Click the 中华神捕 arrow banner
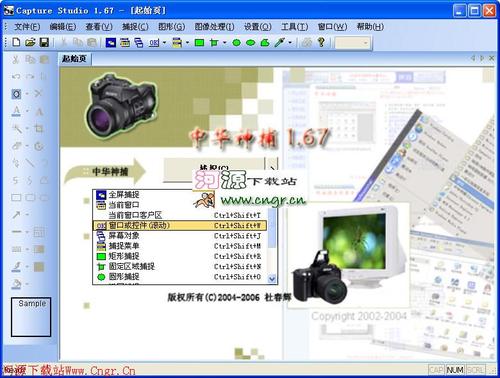 click(105, 172)
